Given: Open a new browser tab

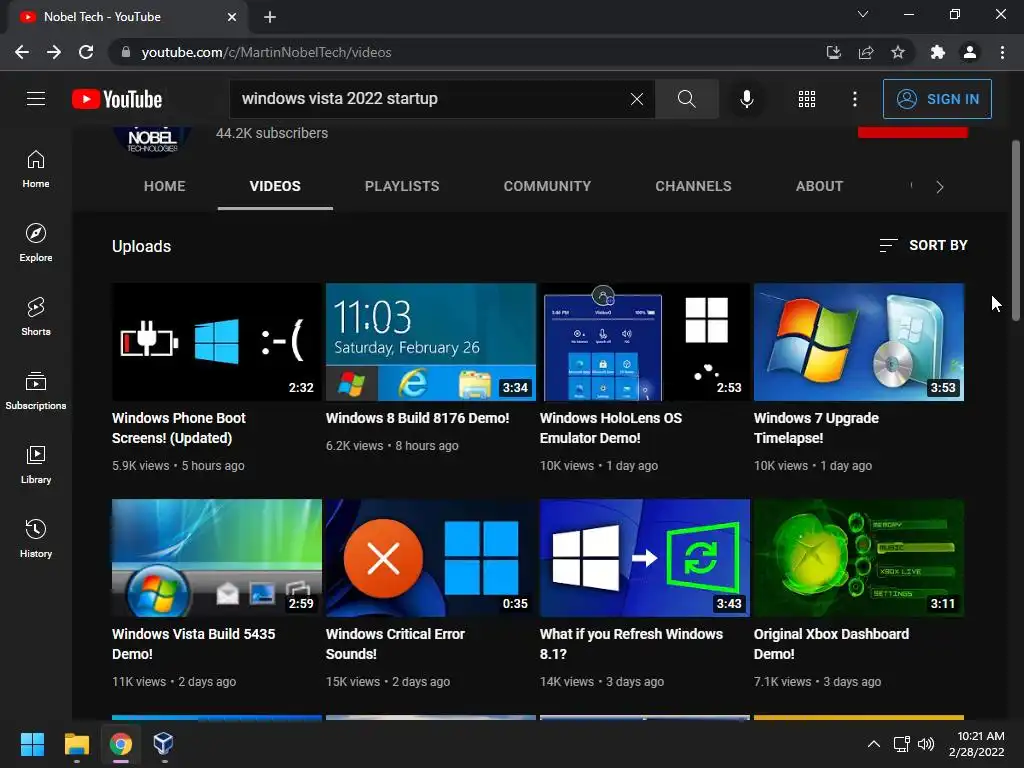Looking at the screenshot, I should (x=270, y=17).
